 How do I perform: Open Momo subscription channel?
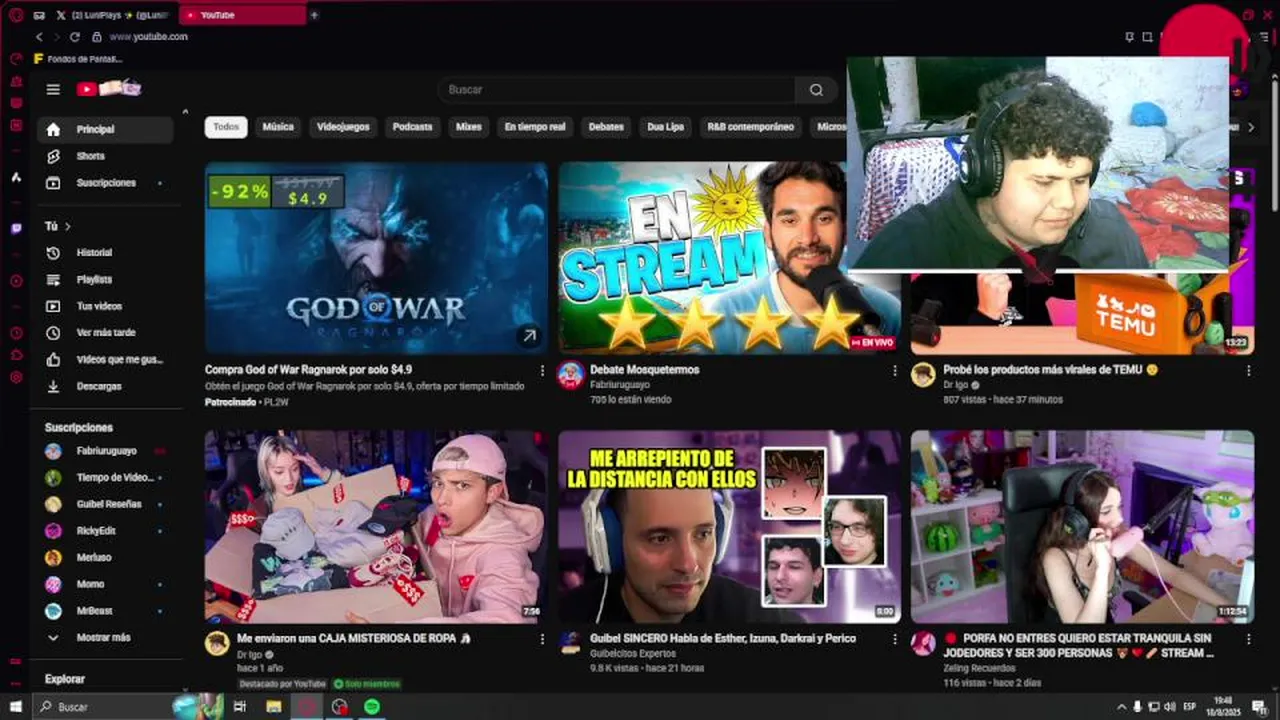(x=105, y=584)
